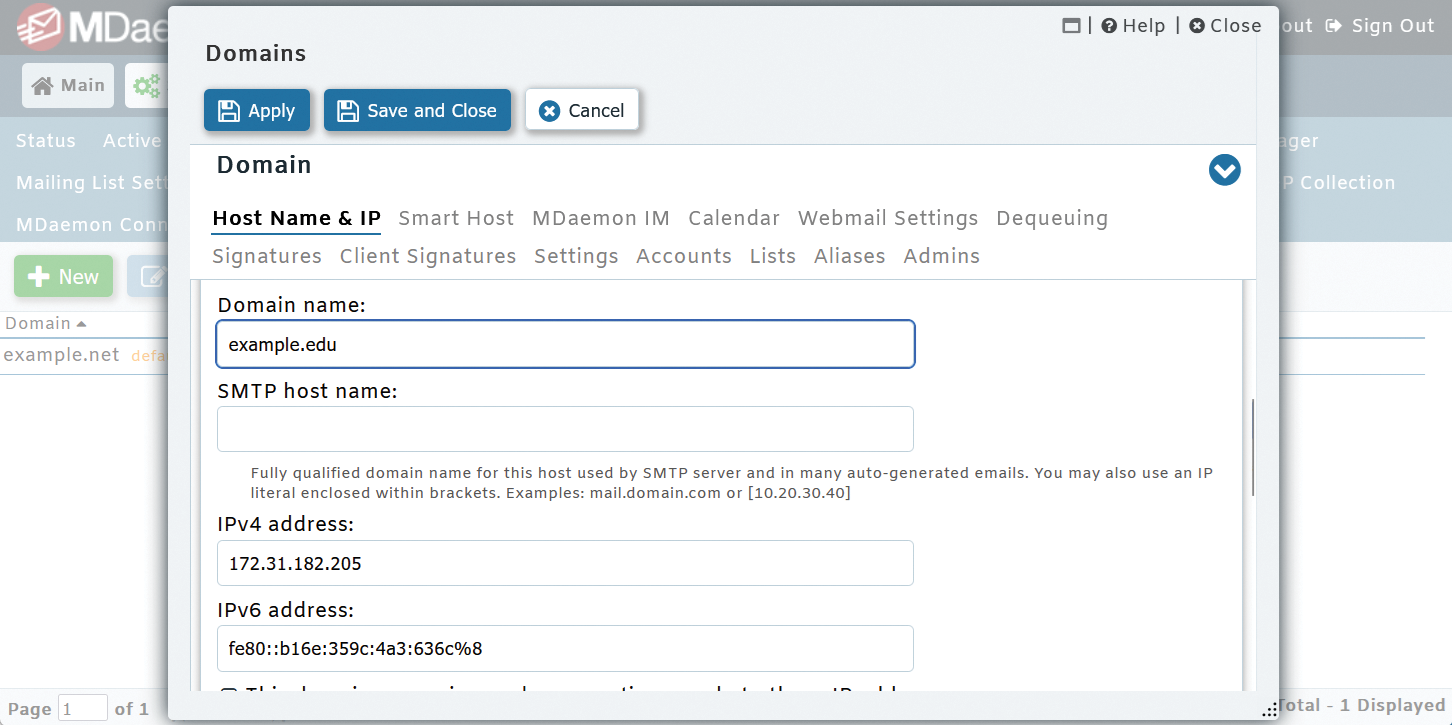Sort by the Domain column header

click(x=45, y=323)
